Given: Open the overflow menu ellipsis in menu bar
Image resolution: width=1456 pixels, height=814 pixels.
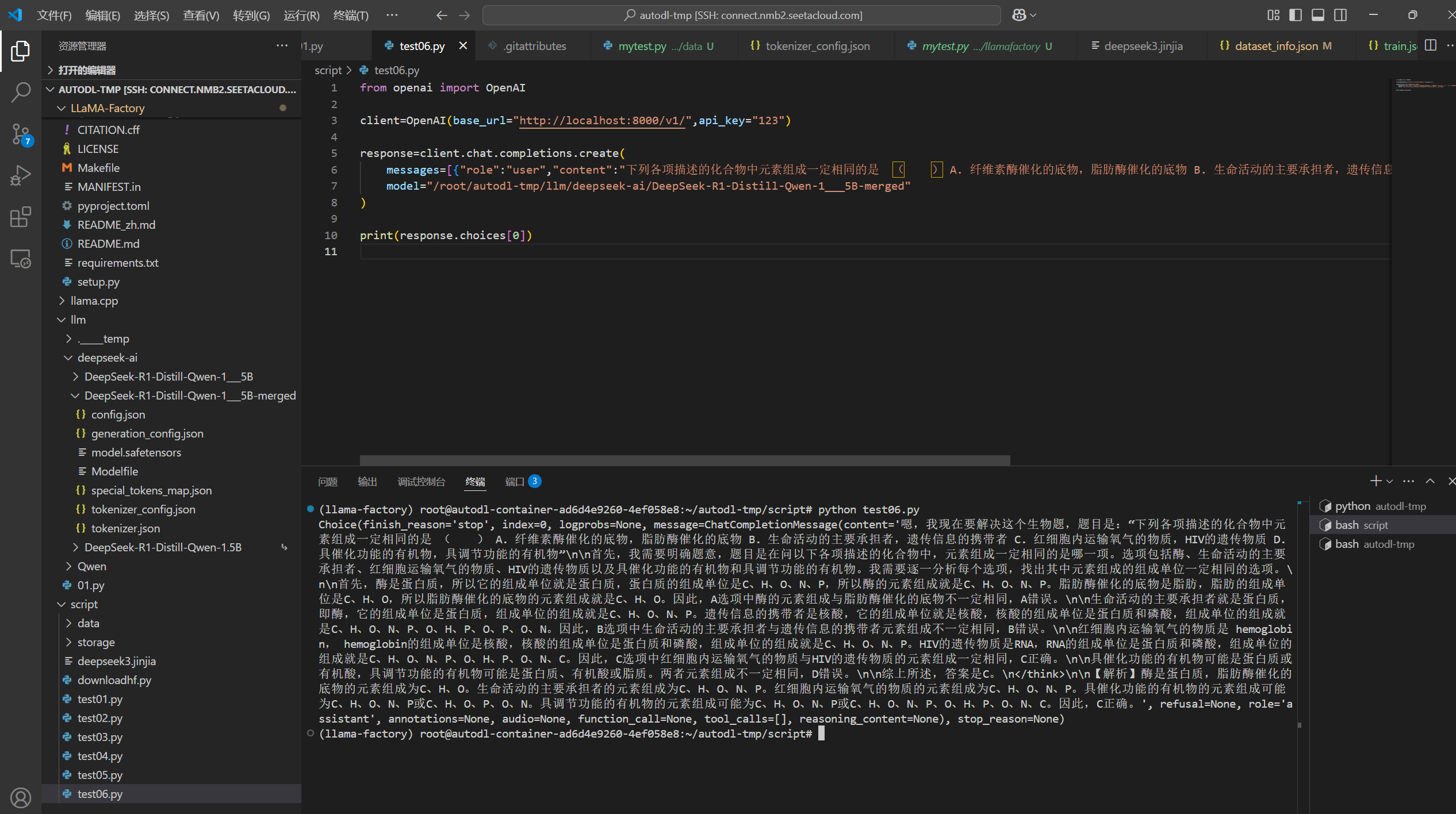Looking at the screenshot, I should 392,16.
